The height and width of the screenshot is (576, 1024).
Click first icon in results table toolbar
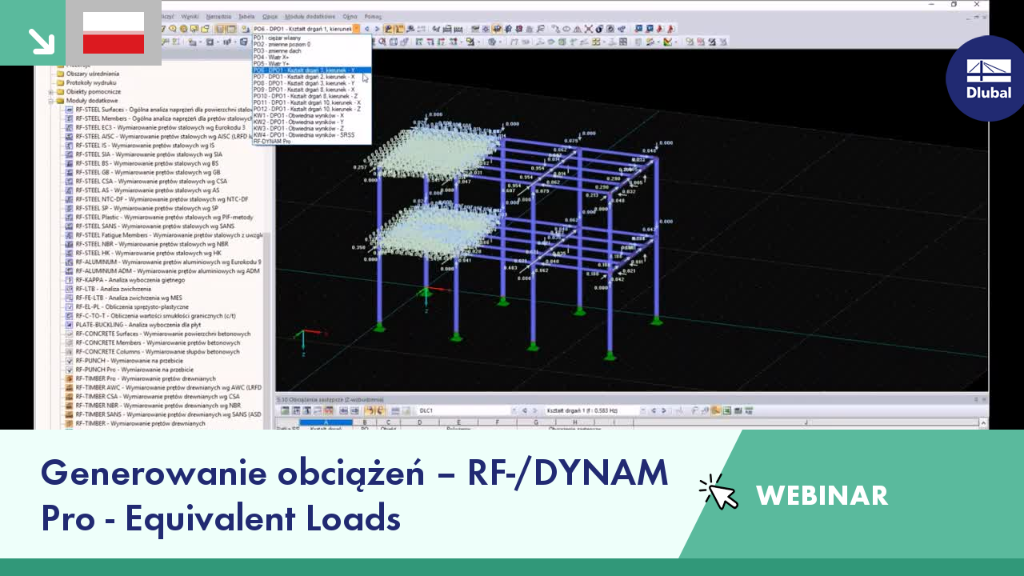[x=285, y=411]
